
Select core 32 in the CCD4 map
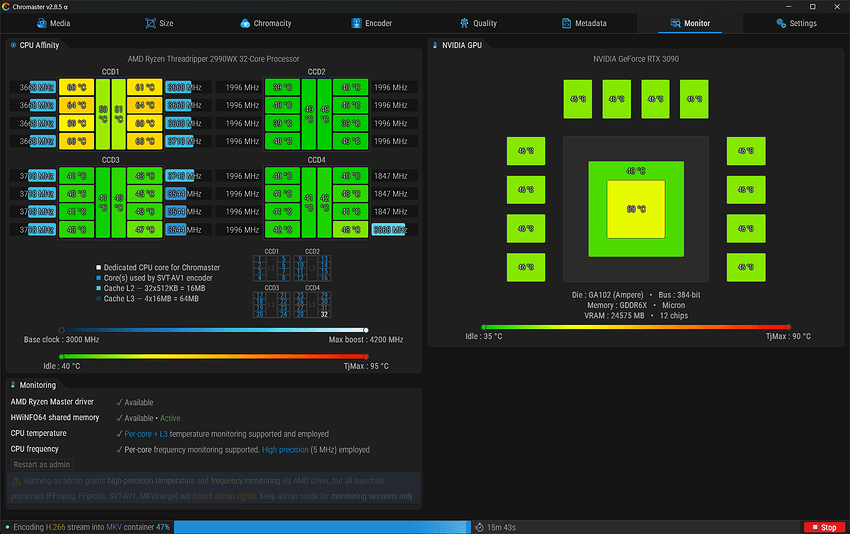pyautogui.click(x=324, y=314)
